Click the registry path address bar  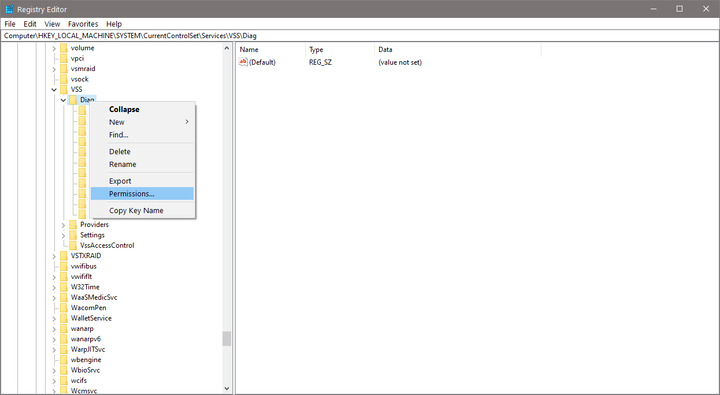tap(360, 36)
